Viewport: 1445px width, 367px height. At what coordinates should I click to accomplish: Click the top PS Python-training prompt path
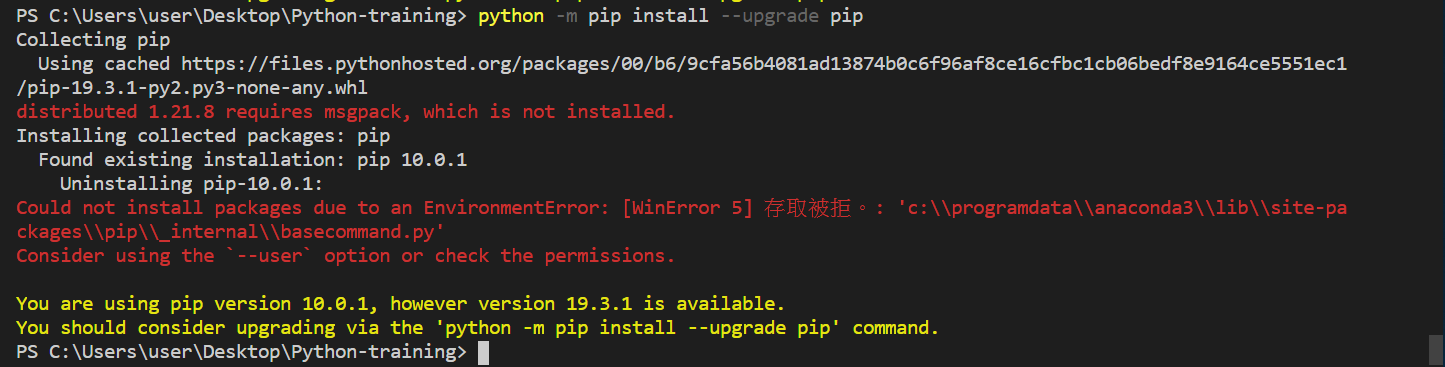click(241, 16)
